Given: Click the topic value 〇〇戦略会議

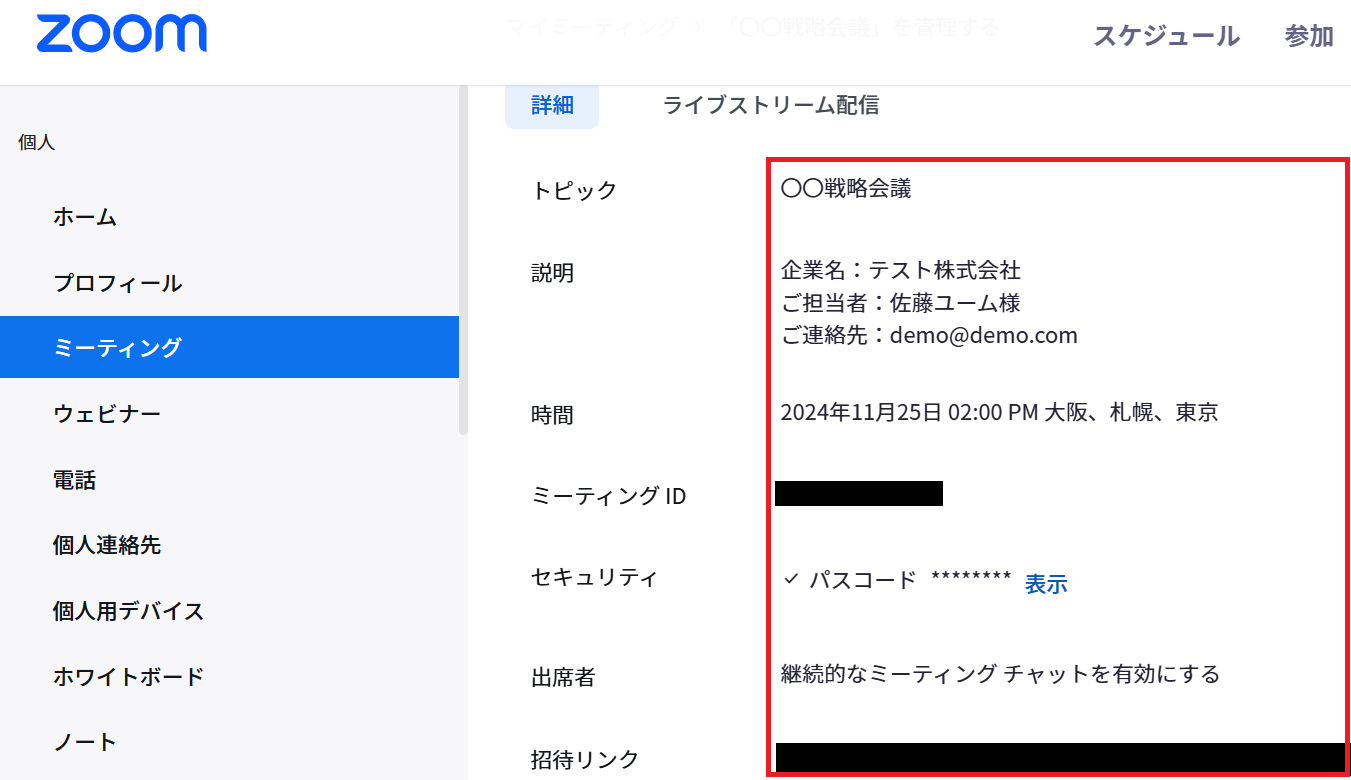Looking at the screenshot, I should tap(846, 188).
